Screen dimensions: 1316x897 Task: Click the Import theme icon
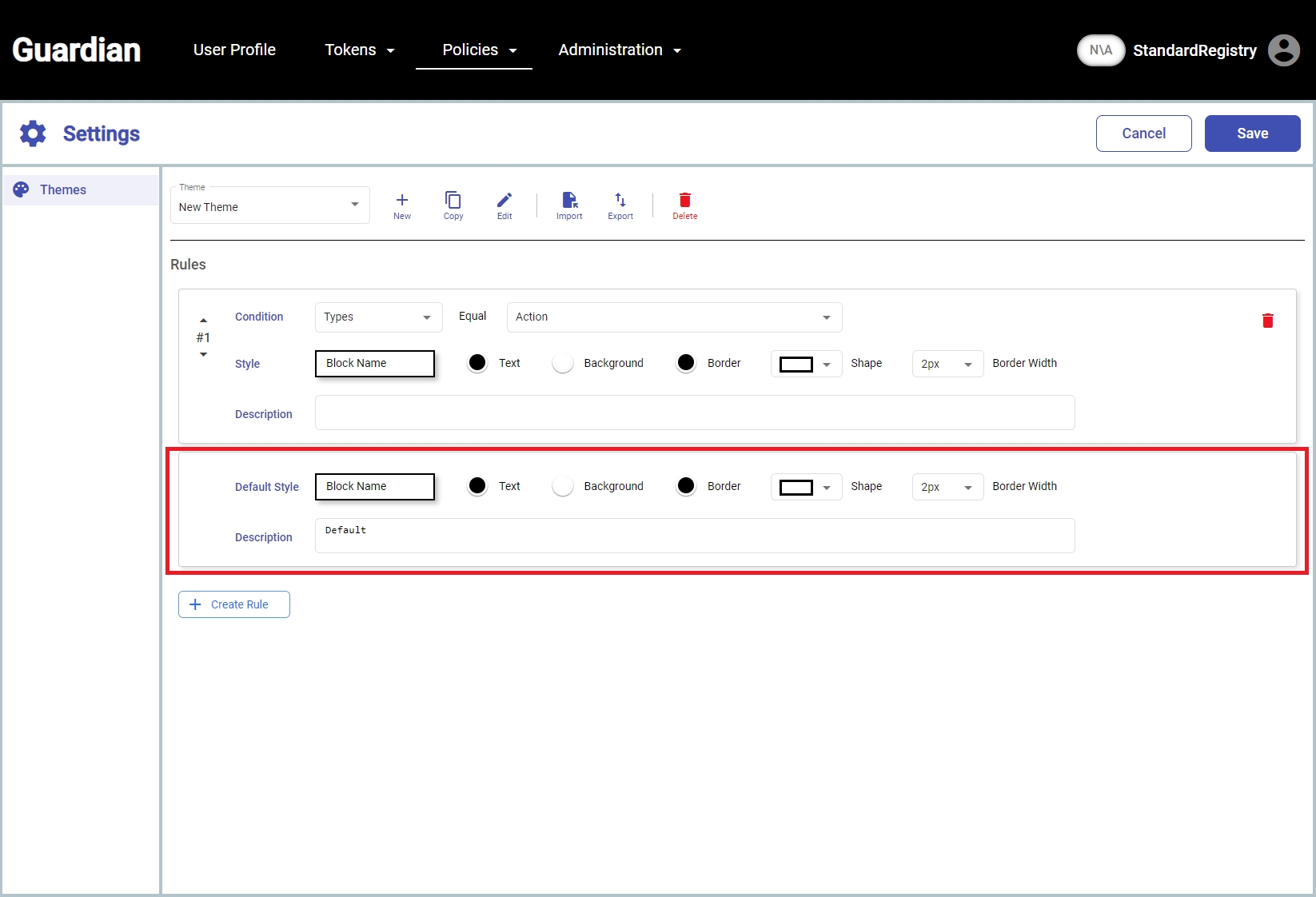coord(569,201)
